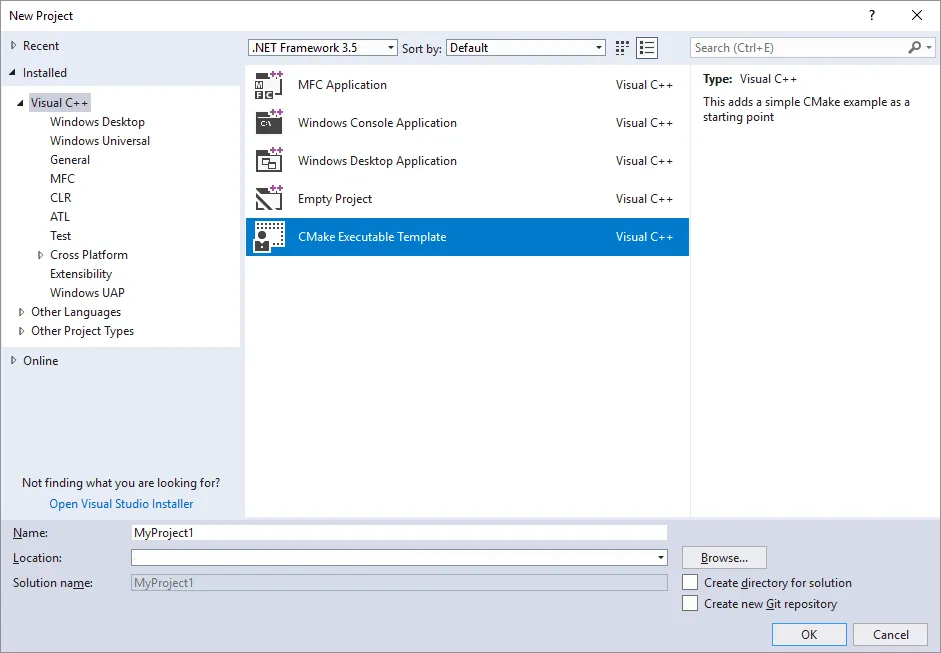Click the project Name input field
The width and height of the screenshot is (941, 653).
click(x=399, y=533)
